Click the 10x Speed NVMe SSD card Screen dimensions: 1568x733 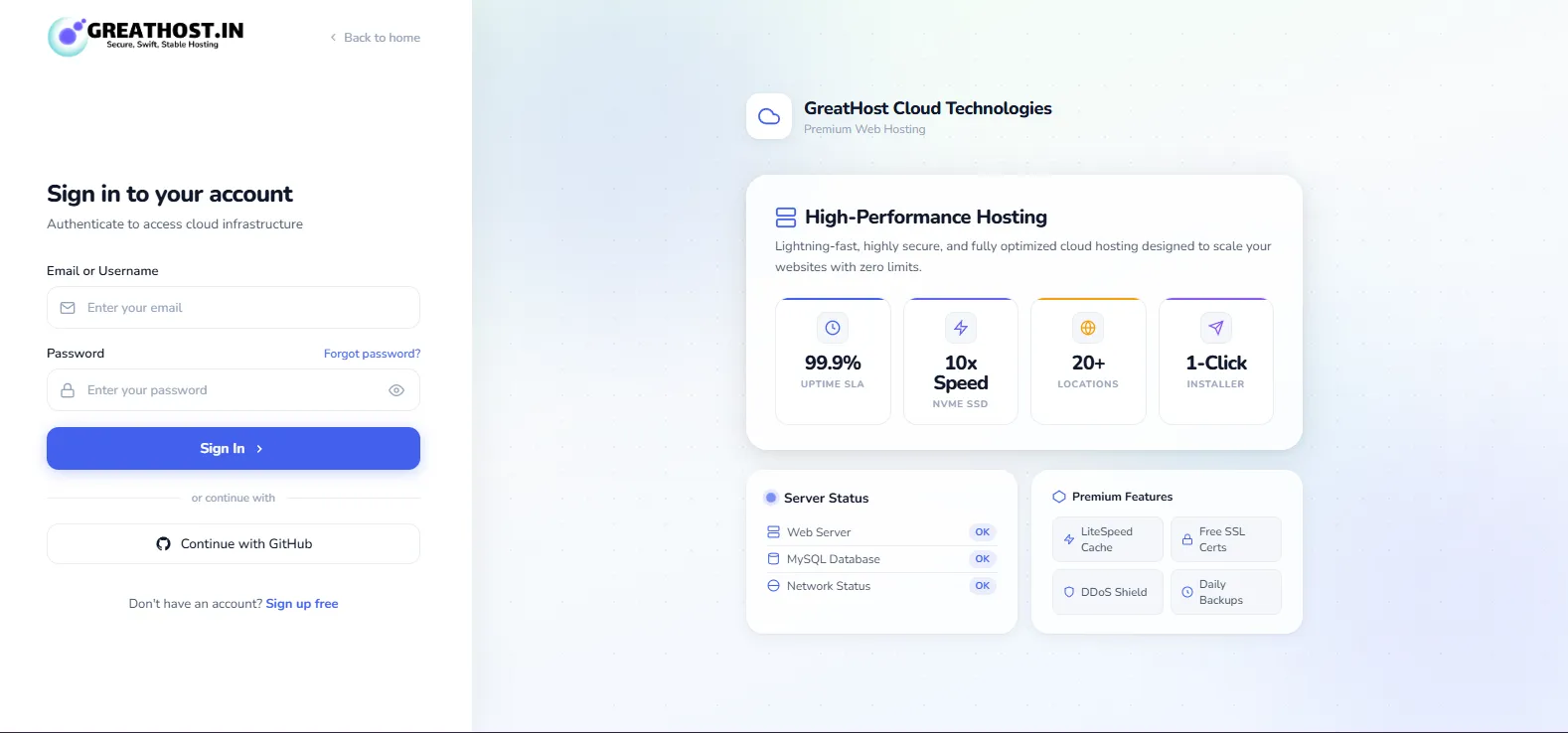coord(961,362)
